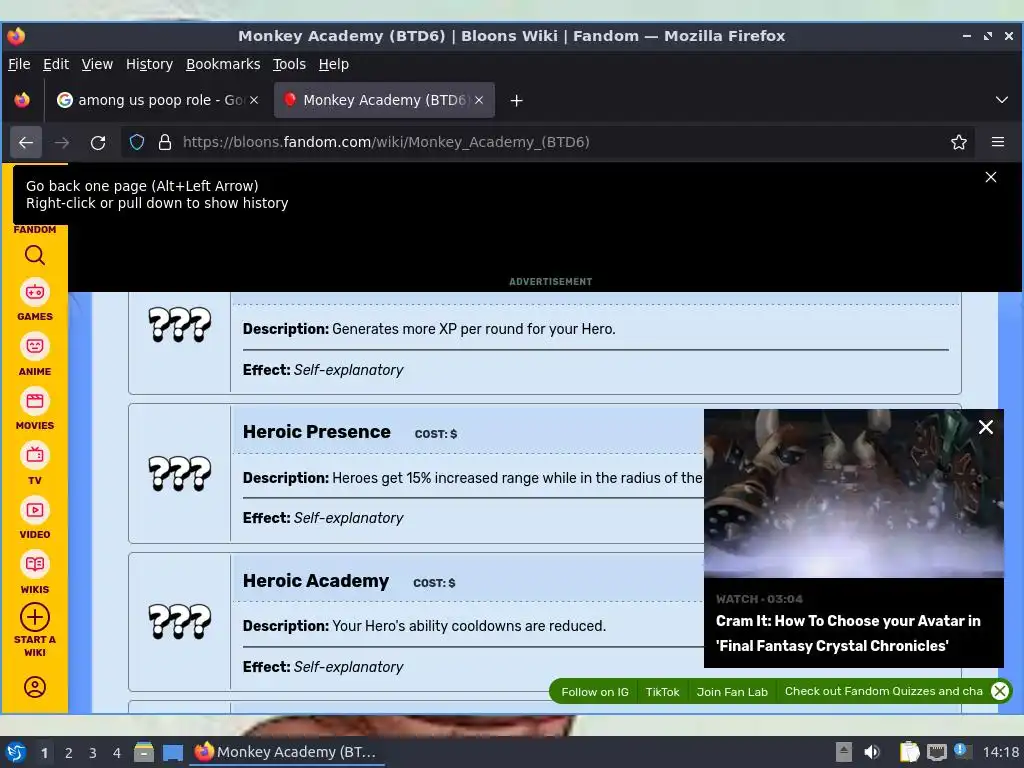
Task: Click Heroic Presence upgrade heading
Action: [316, 432]
